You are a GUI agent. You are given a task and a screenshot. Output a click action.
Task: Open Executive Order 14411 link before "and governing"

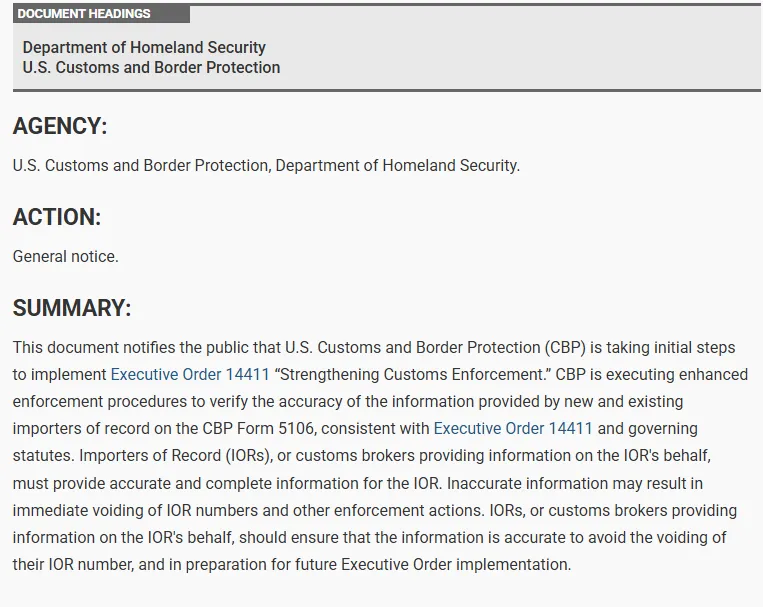[x=513, y=428]
